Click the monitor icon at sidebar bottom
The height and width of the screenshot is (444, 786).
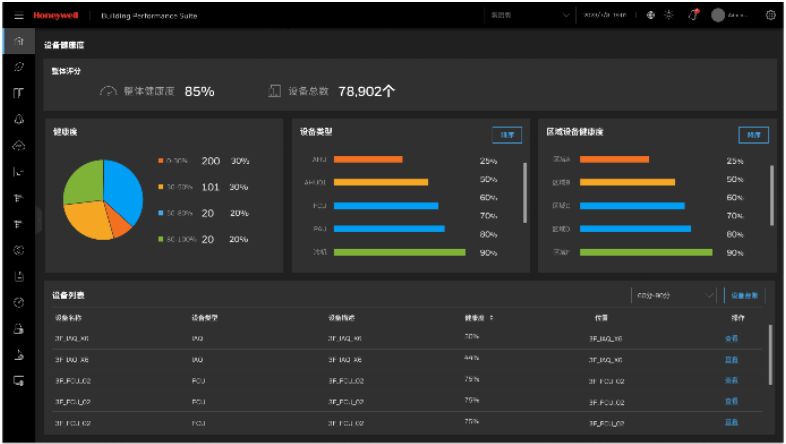17,379
